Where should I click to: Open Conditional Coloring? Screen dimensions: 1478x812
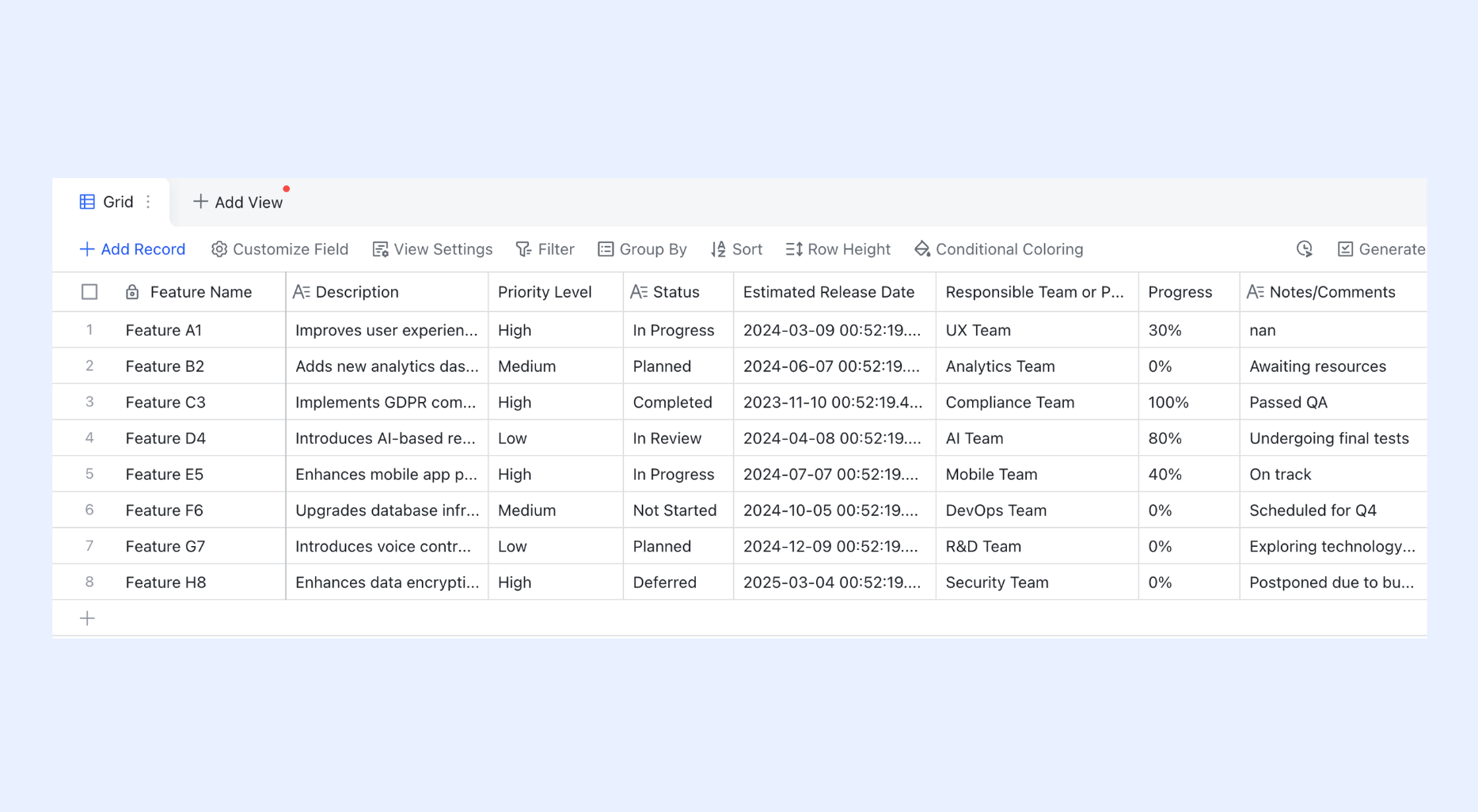[x=998, y=249]
